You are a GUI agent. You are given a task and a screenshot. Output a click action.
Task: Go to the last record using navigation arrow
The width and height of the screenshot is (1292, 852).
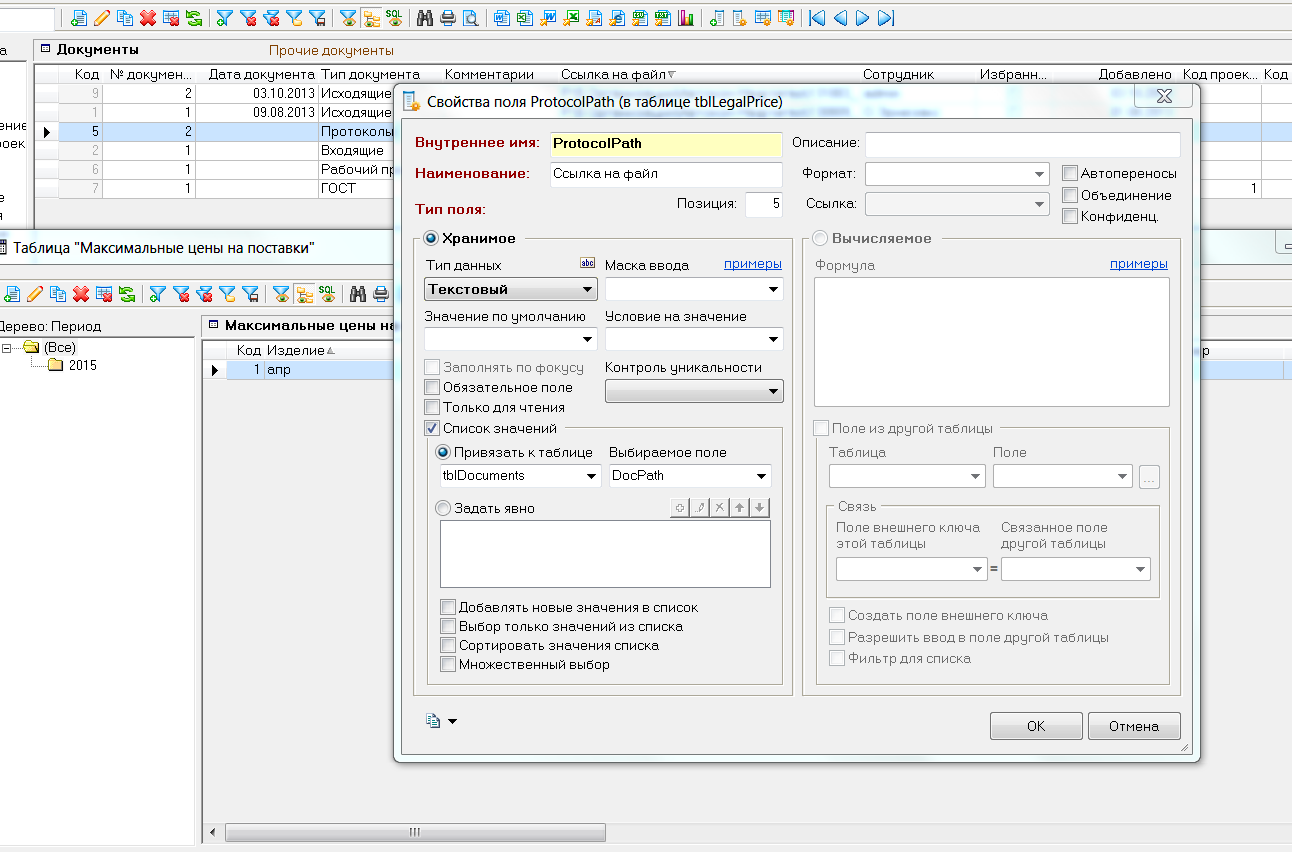coord(886,18)
